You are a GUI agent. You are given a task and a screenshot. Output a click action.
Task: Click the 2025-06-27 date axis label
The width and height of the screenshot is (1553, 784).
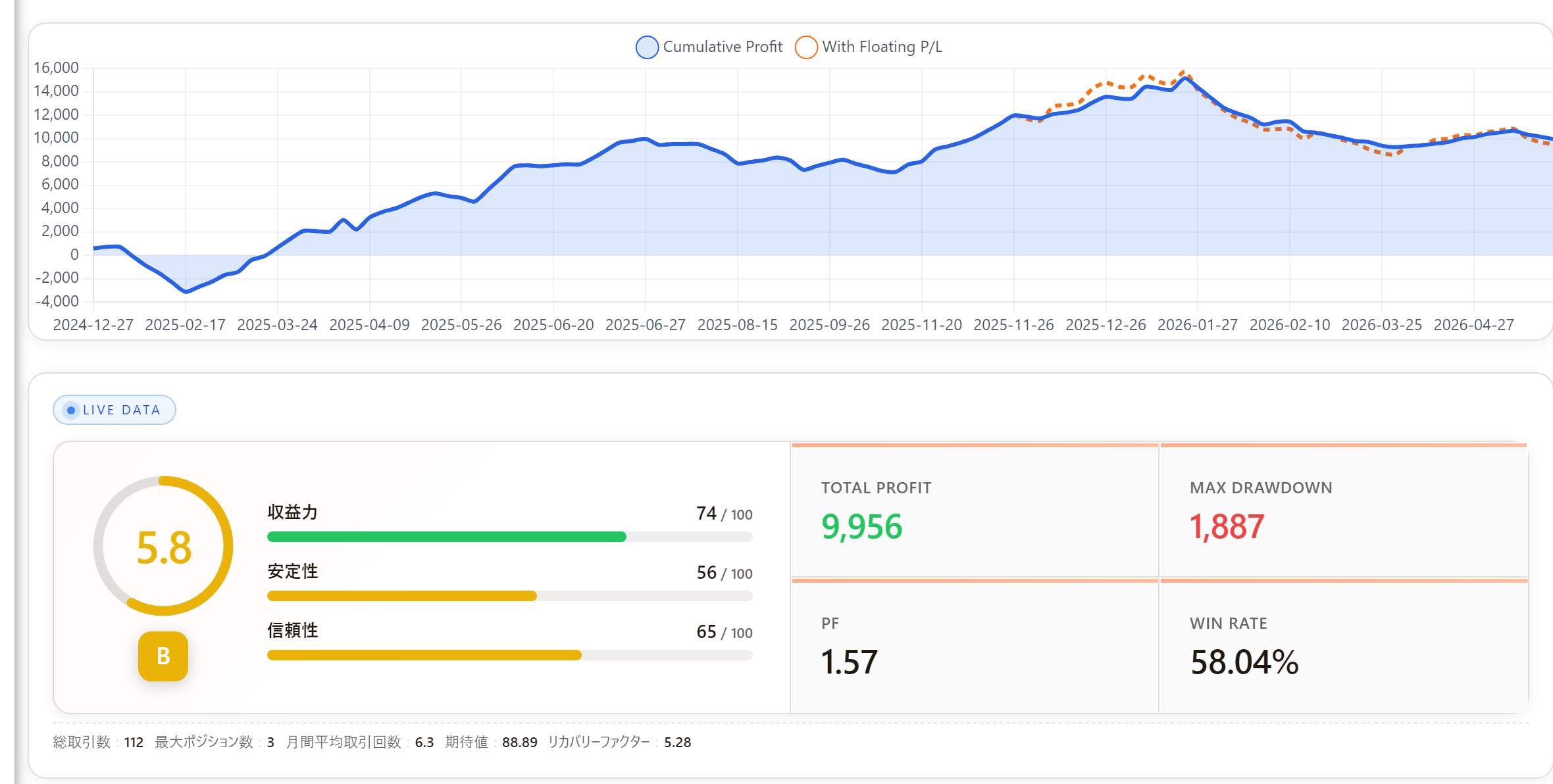(646, 325)
